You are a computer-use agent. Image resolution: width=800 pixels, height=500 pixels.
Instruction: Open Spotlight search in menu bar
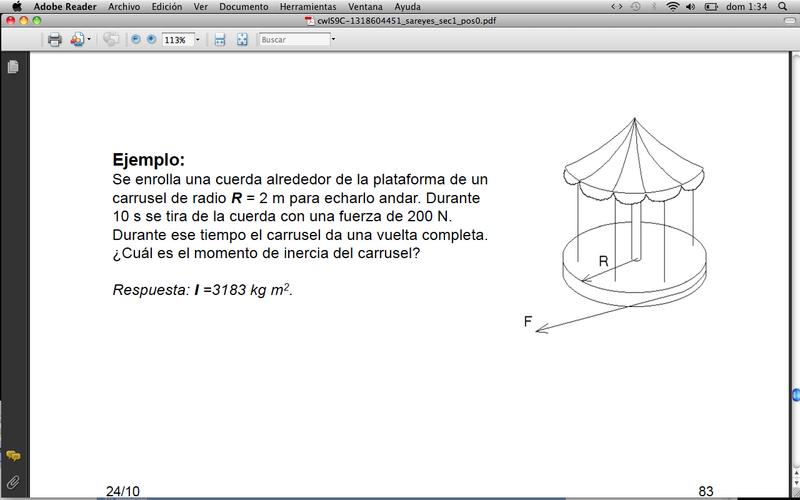(x=785, y=6)
